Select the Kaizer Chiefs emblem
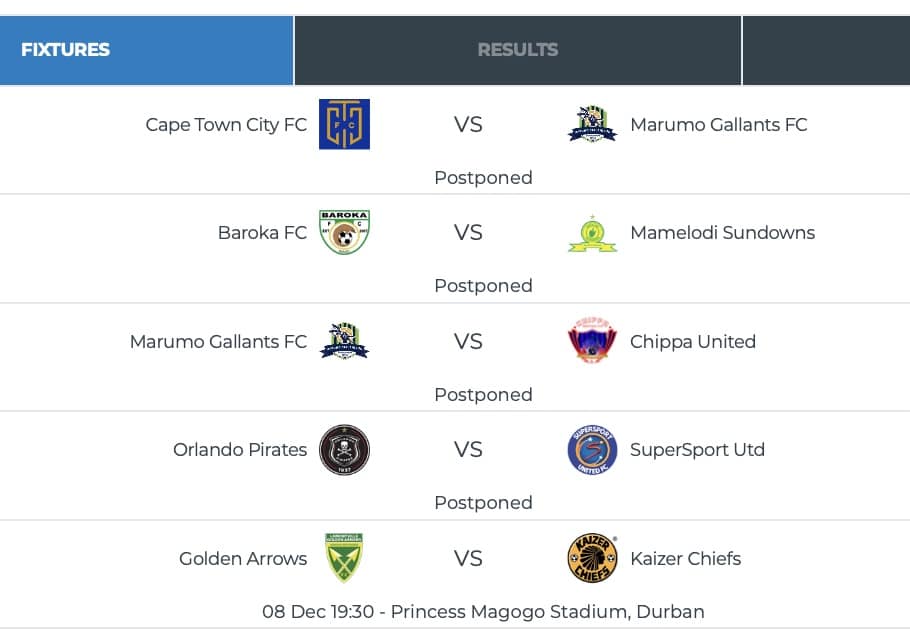 (x=592, y=558)
